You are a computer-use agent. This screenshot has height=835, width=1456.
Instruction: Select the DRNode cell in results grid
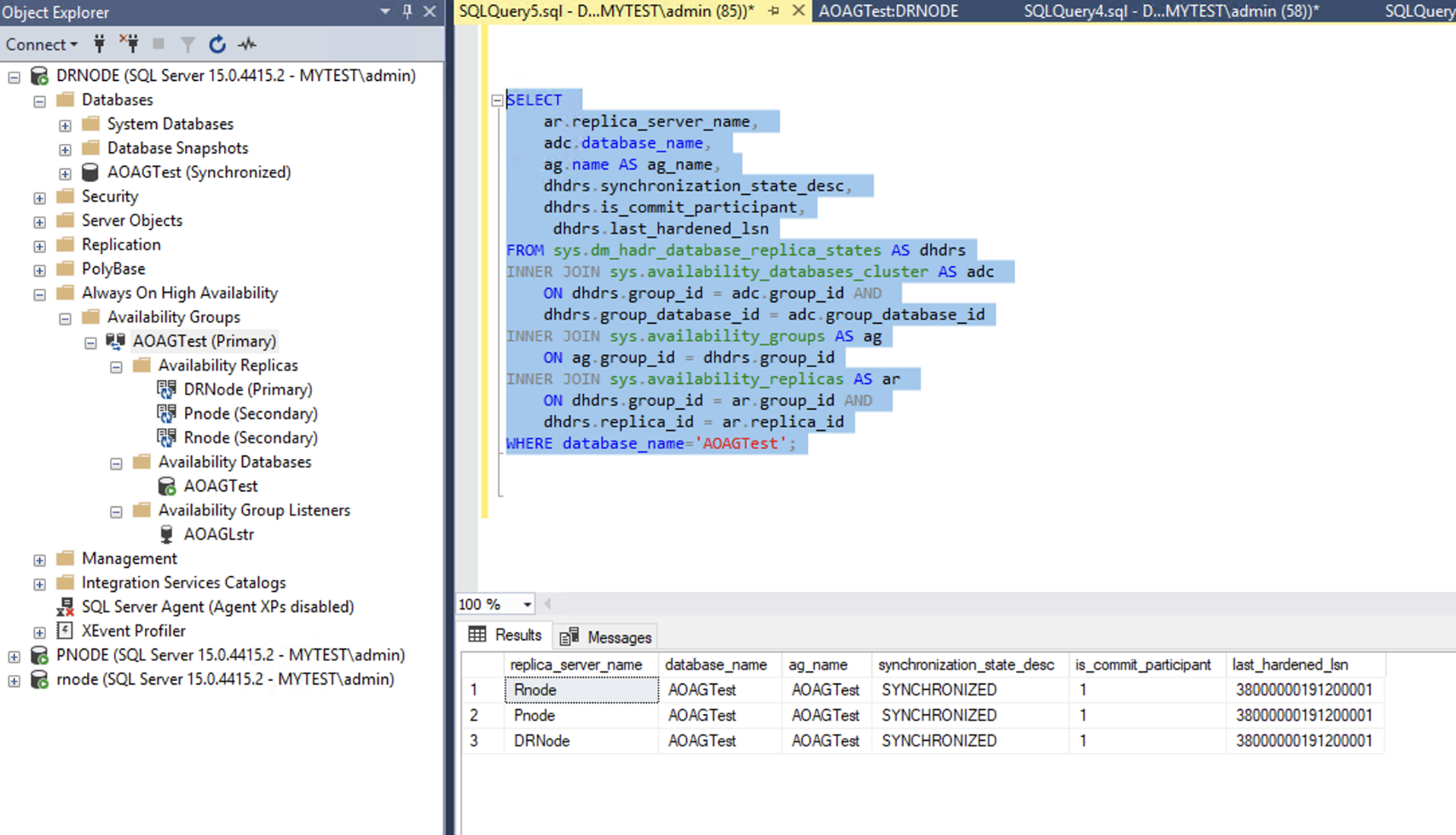coord(542,740)
